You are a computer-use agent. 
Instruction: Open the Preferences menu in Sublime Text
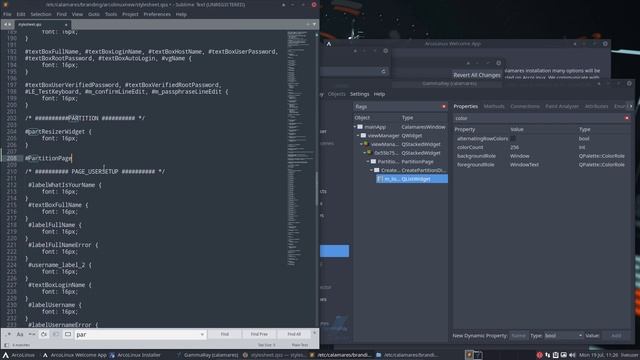(157, 14)
